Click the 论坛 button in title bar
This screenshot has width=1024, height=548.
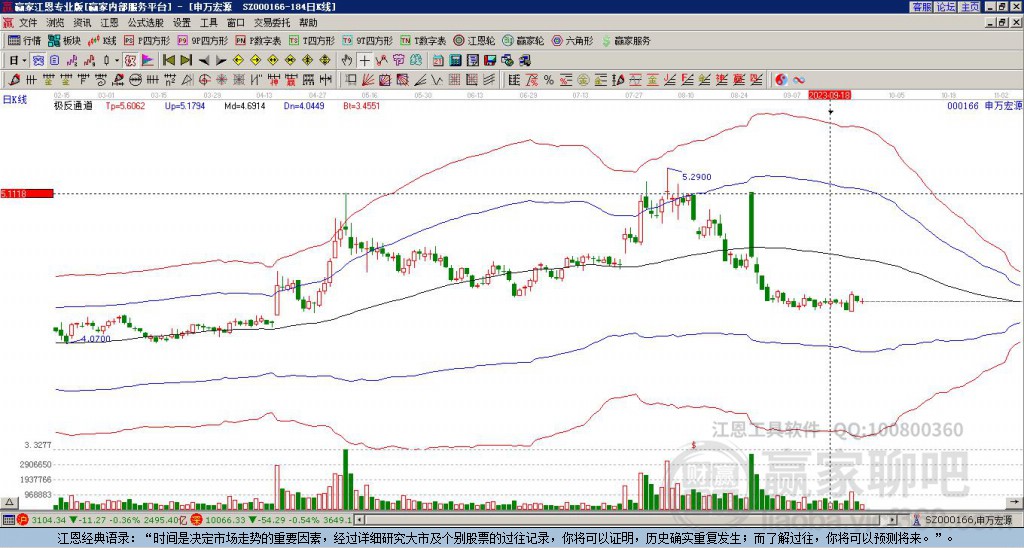pyautogui.click(x=946, y=7)
